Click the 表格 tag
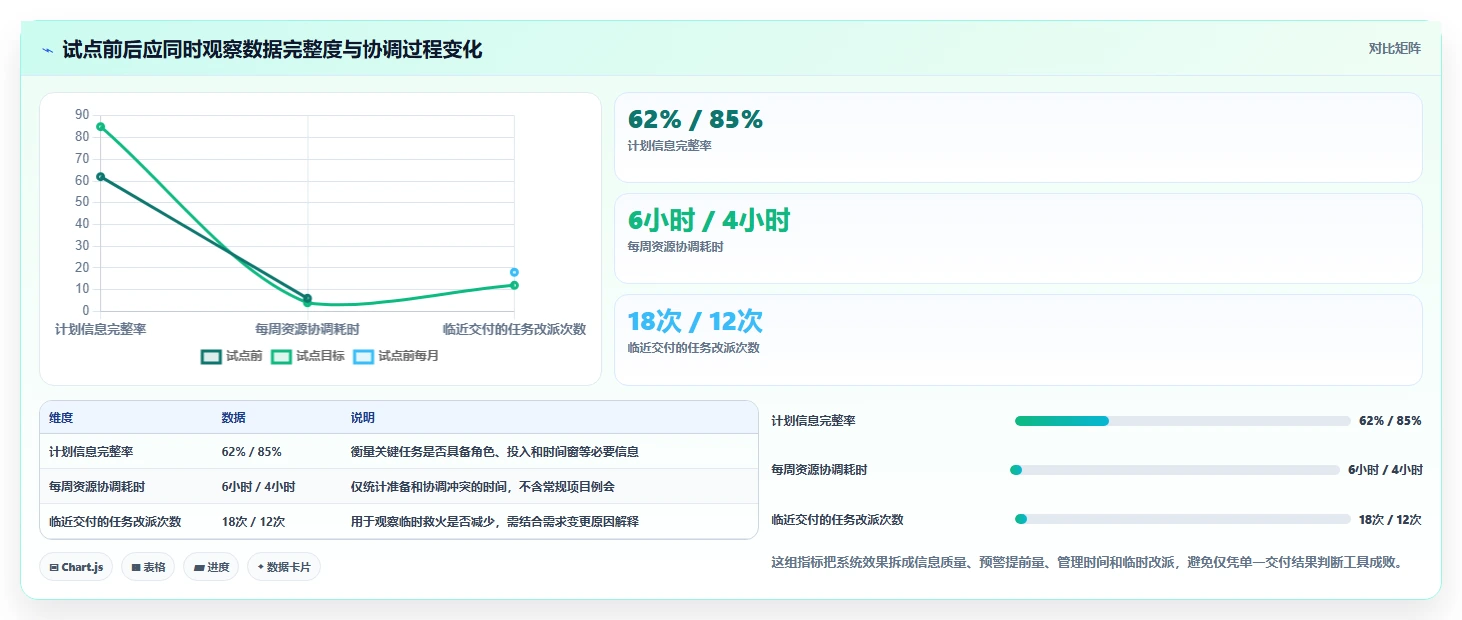The width and height of the screenshot is (1462, 620). click(x=148, y=567)
